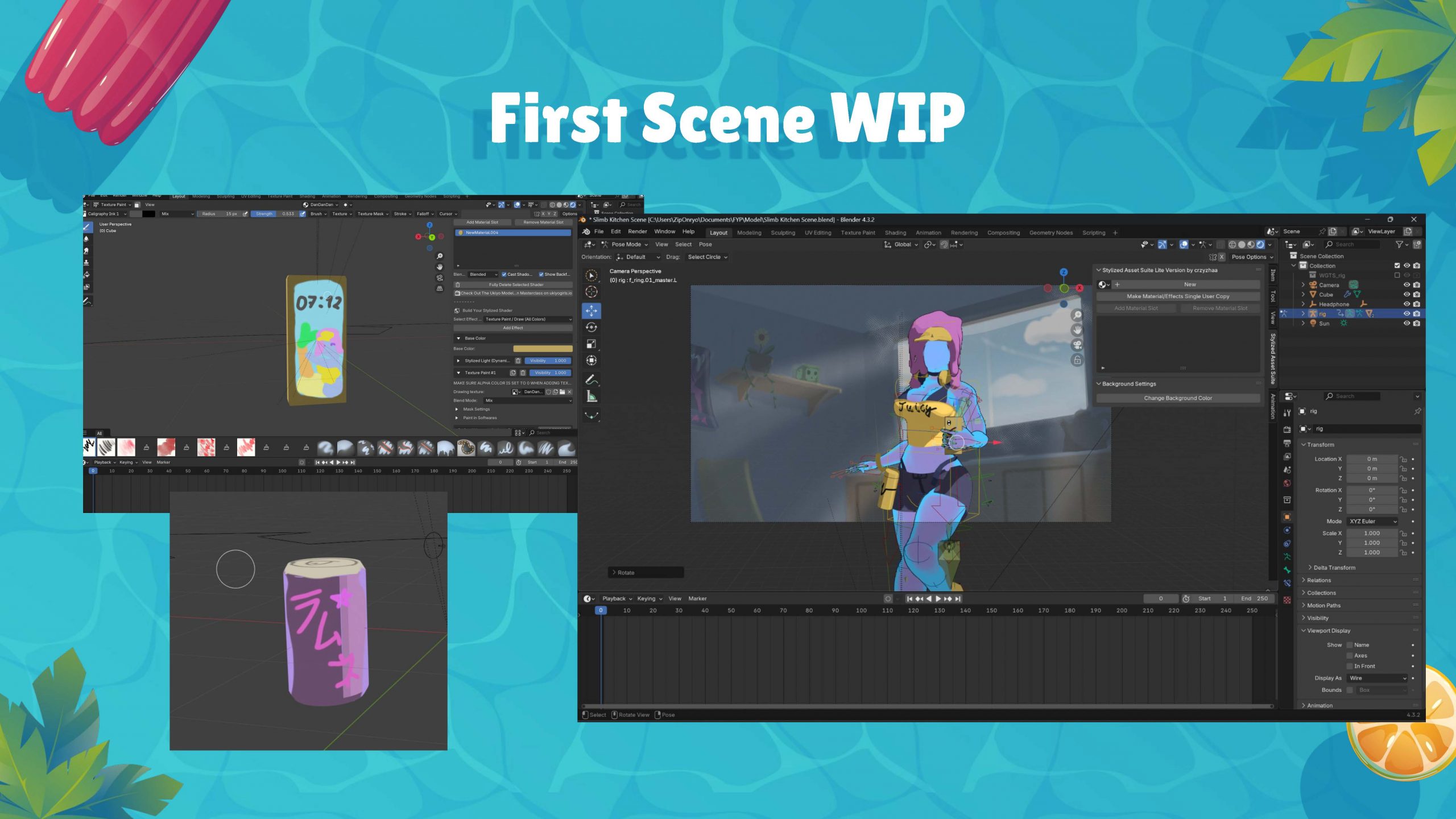Open the Render properties tab icon
The image size is (1456, 819).
(1287, 429)
